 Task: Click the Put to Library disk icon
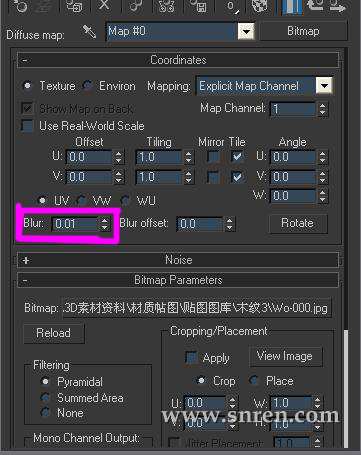pyautogui.click(x=198, y=5)
